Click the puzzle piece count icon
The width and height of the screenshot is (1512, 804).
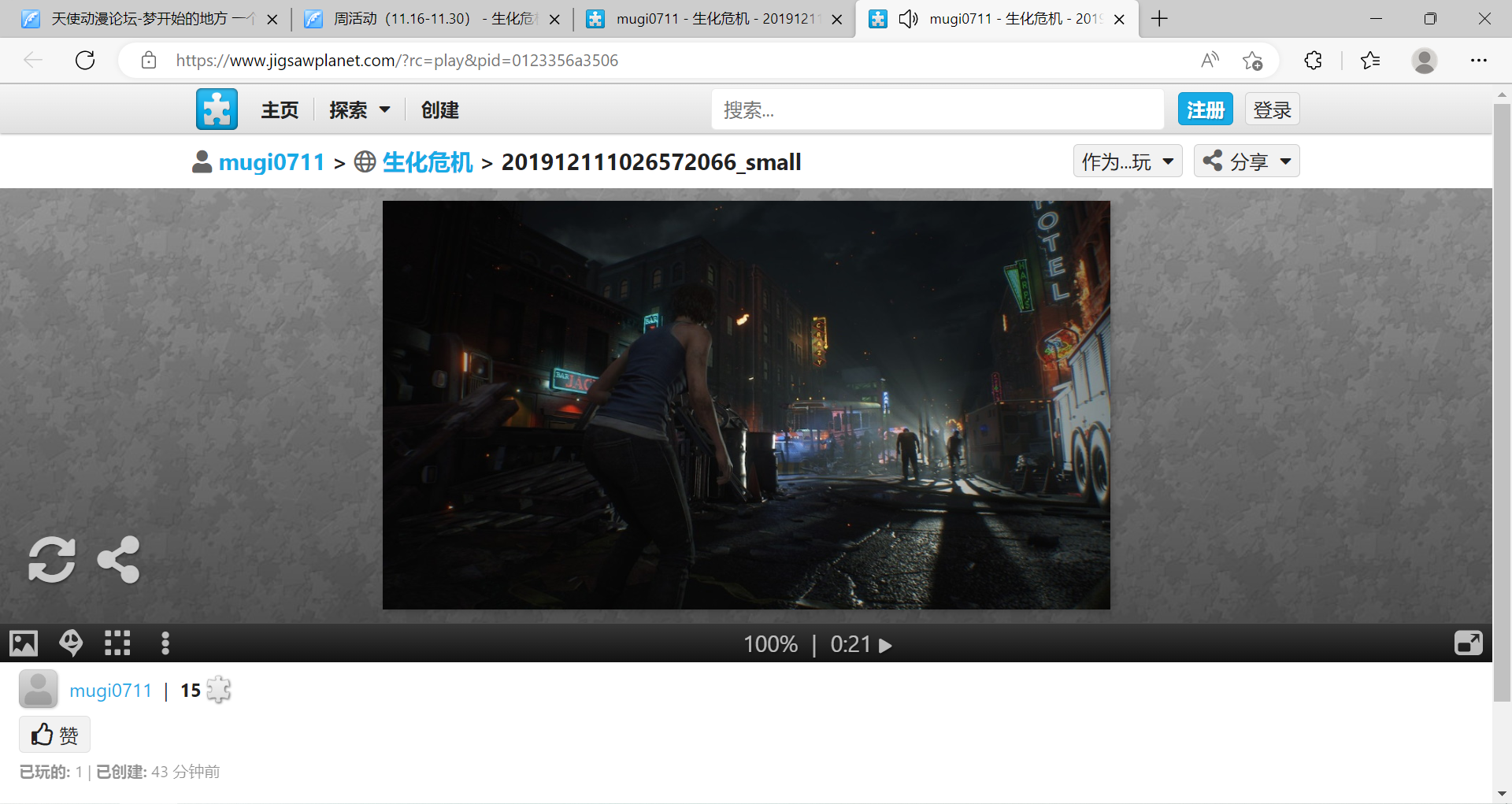pyautogui.click(x=218, y=690)
